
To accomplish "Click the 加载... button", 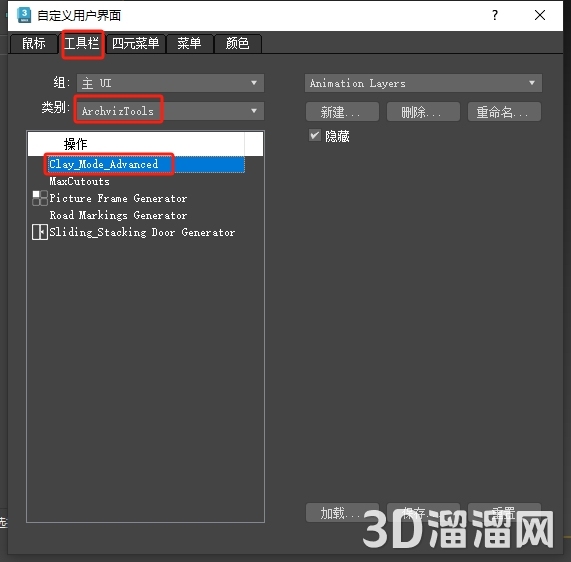I will click(x=342, y=513).
